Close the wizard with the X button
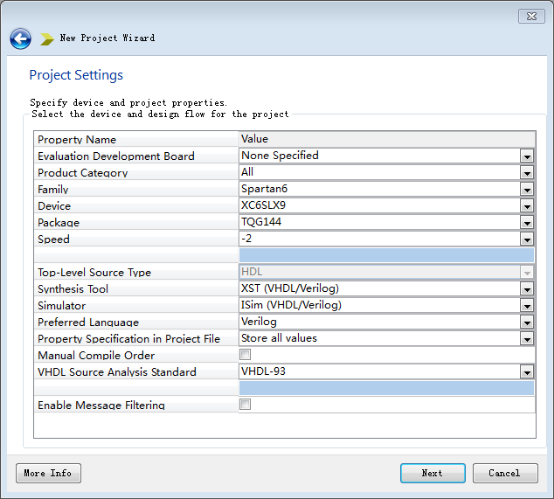The image size is (554, 499). coord(531,16)
